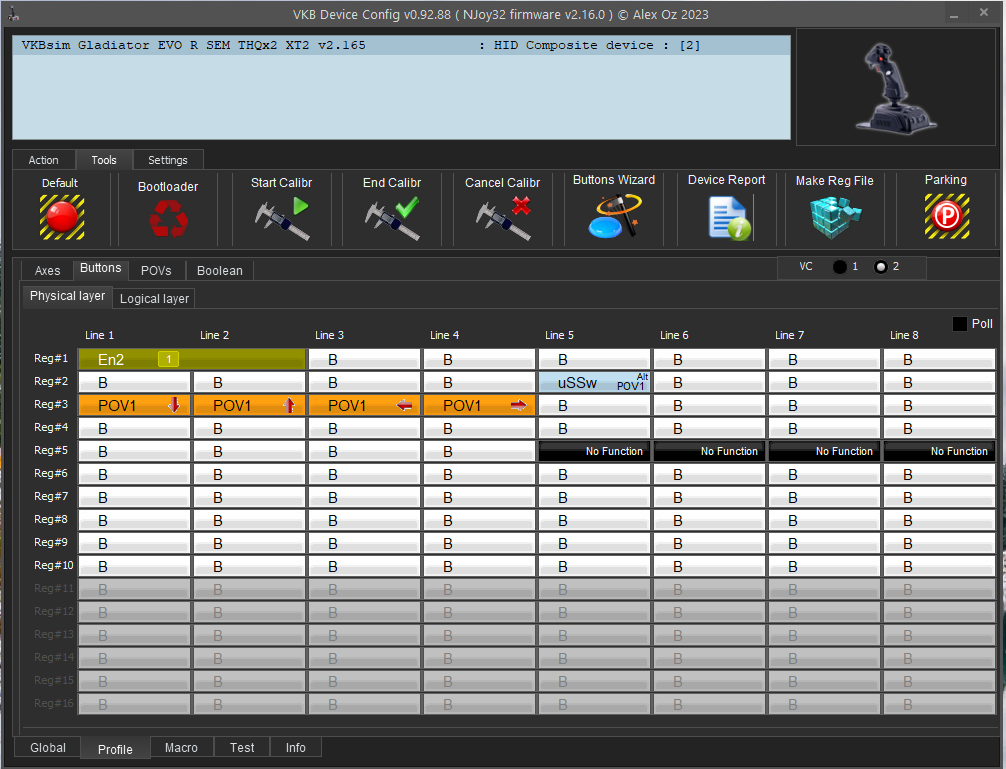
Task: Abort calibration using the Cancel Calibr icon
Action: 502,218
